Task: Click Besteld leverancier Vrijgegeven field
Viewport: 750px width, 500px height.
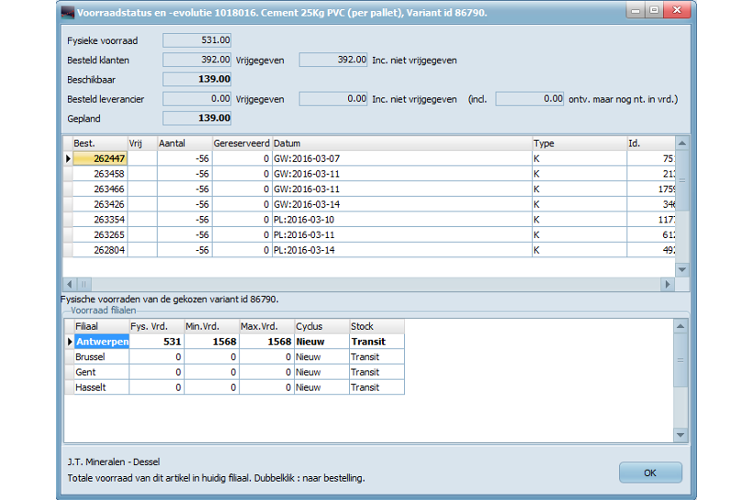Action: pyautogui.click(x=197, y=99)
